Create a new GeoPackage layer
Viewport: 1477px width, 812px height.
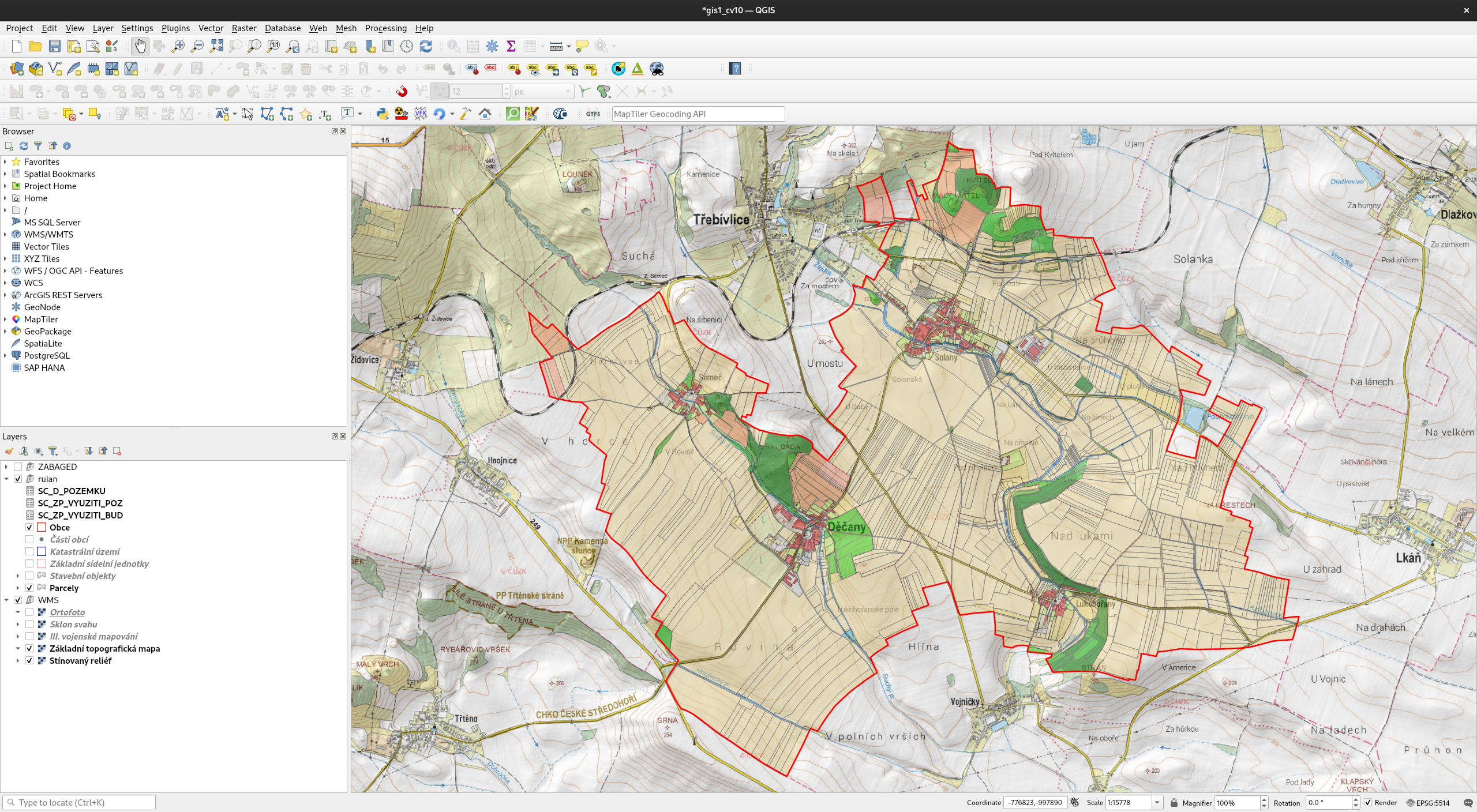pos(36,69)
